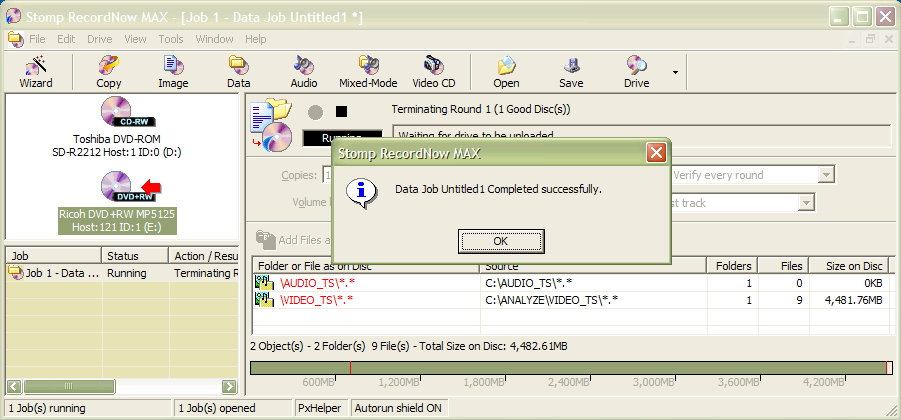The image size is (901, 420).
Task: Create a new Data job
Action: tap(238, 72)
